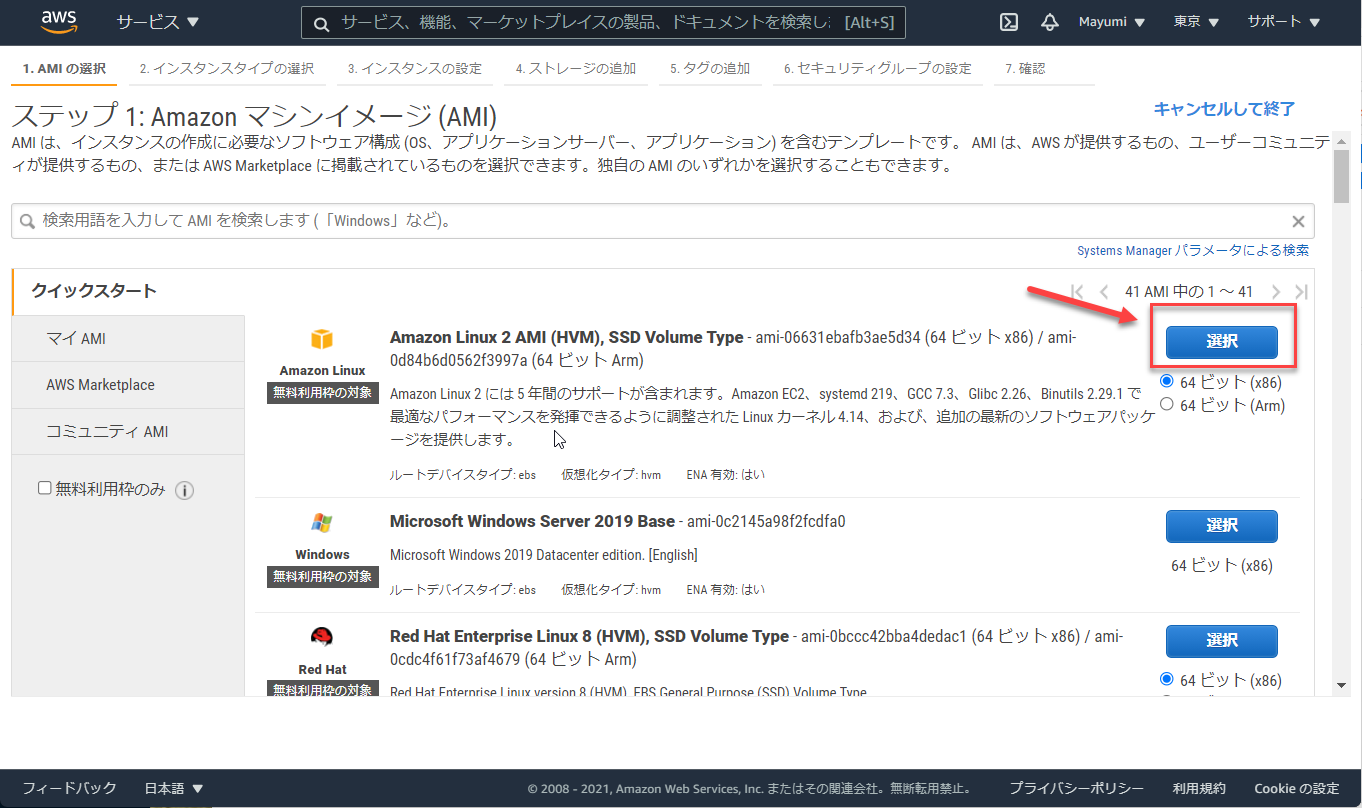Click the Red Hat logo icon
The height and width of the screenshot is (808, 1362).
click(321, 637)
